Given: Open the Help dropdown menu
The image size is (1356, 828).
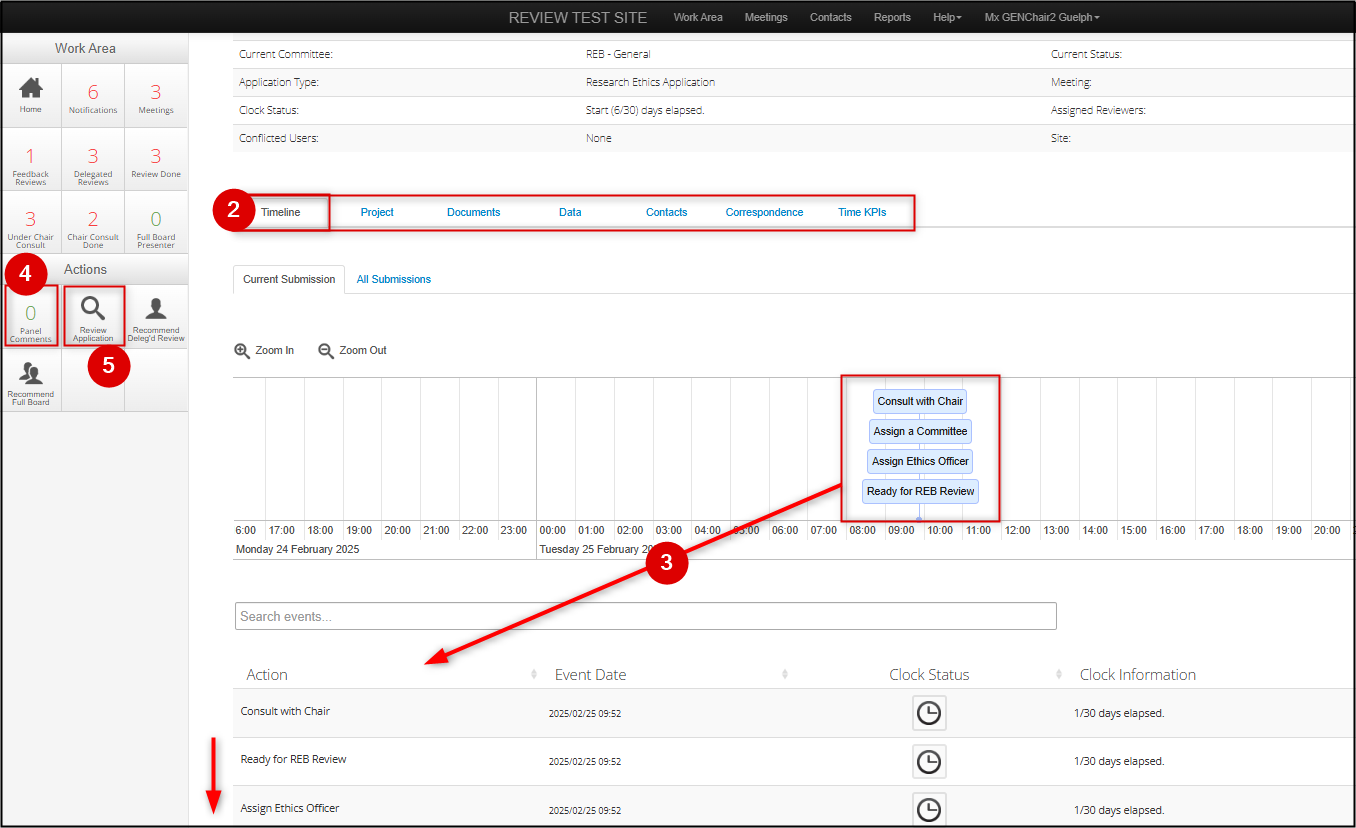Looking at the screenshot, I should tap(946, 17).
